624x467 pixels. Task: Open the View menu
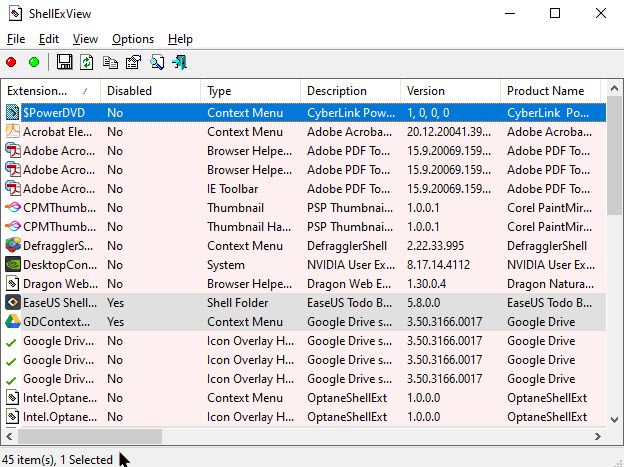[x=85, y=39]
